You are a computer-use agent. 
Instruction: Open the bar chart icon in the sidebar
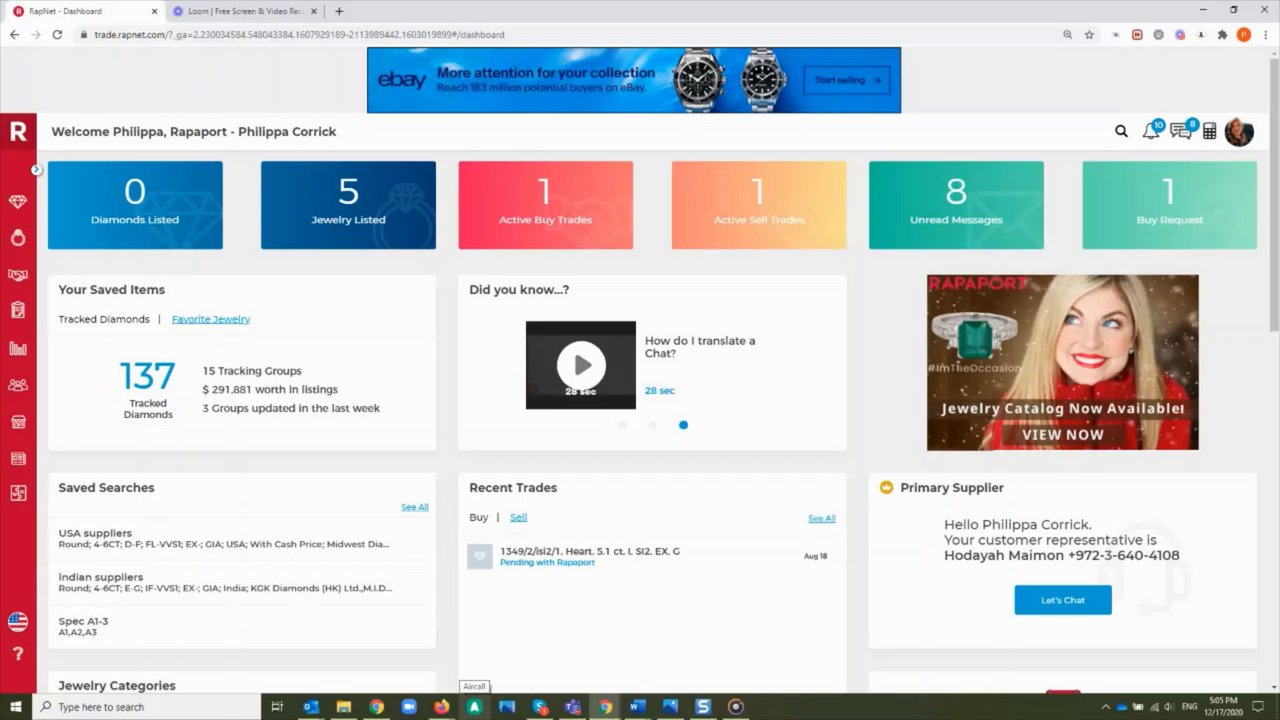point(18,348)
